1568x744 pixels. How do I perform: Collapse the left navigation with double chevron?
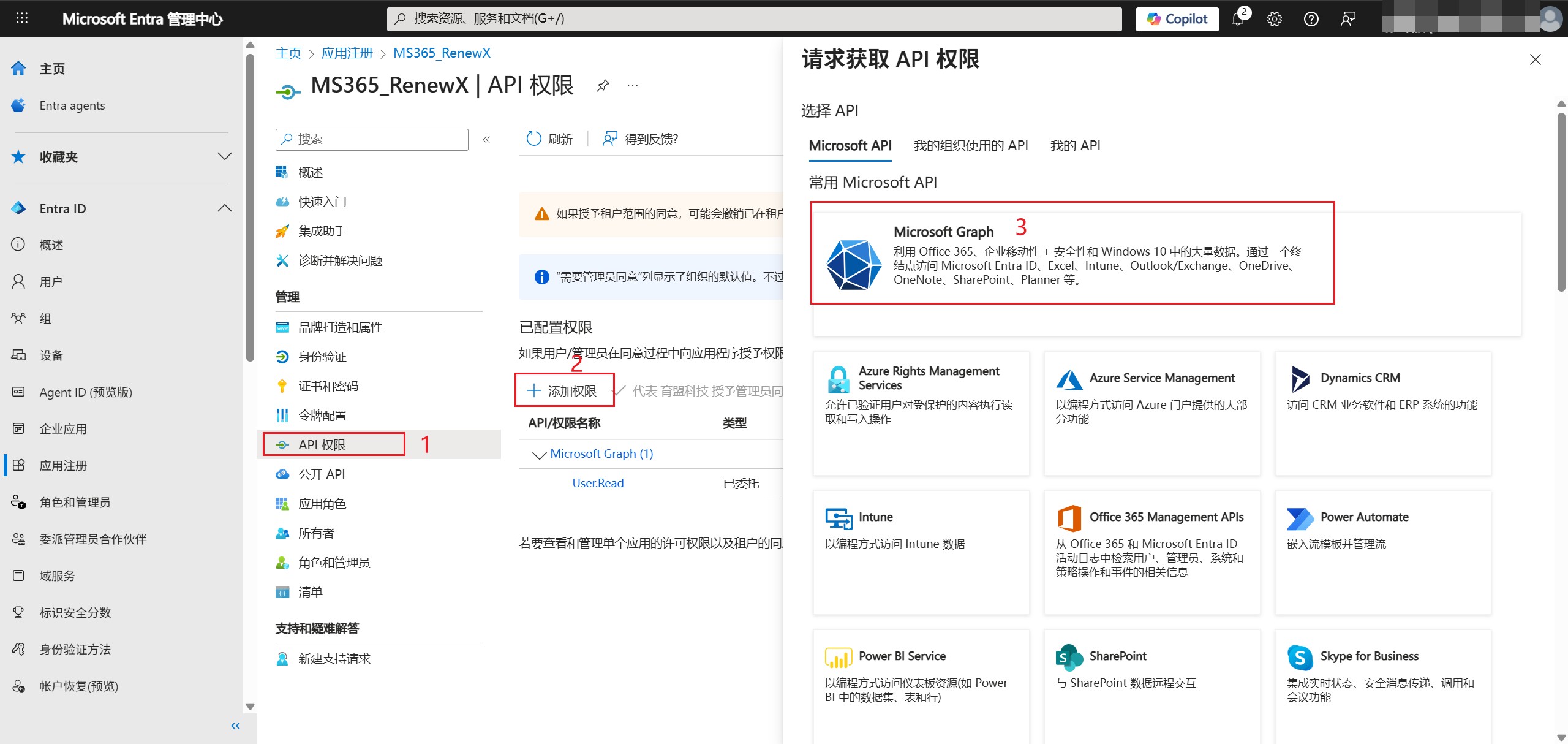(x=235, y=726)
